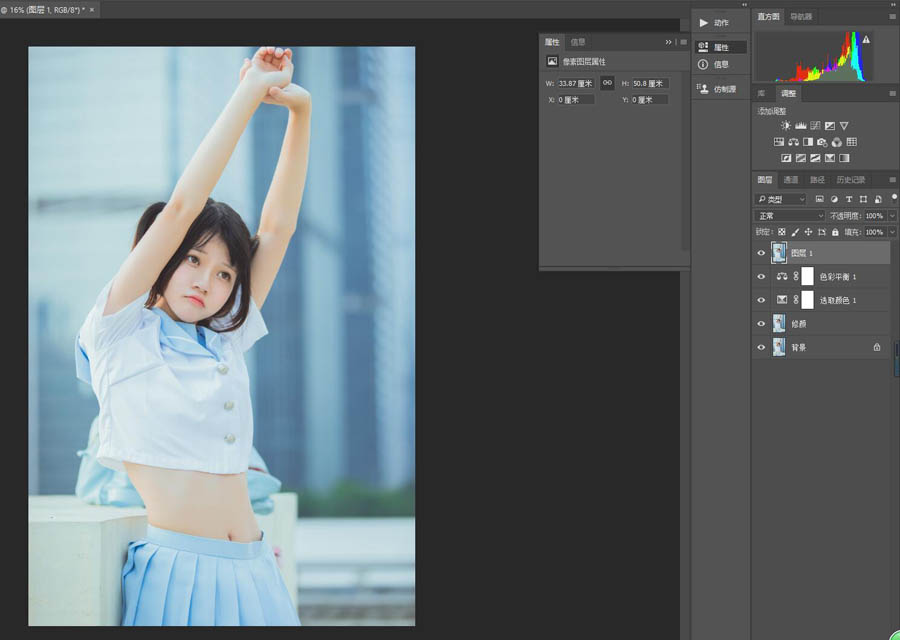Click the Color Balance adjustment icon

pyautogui.click(x=793, y=142)
